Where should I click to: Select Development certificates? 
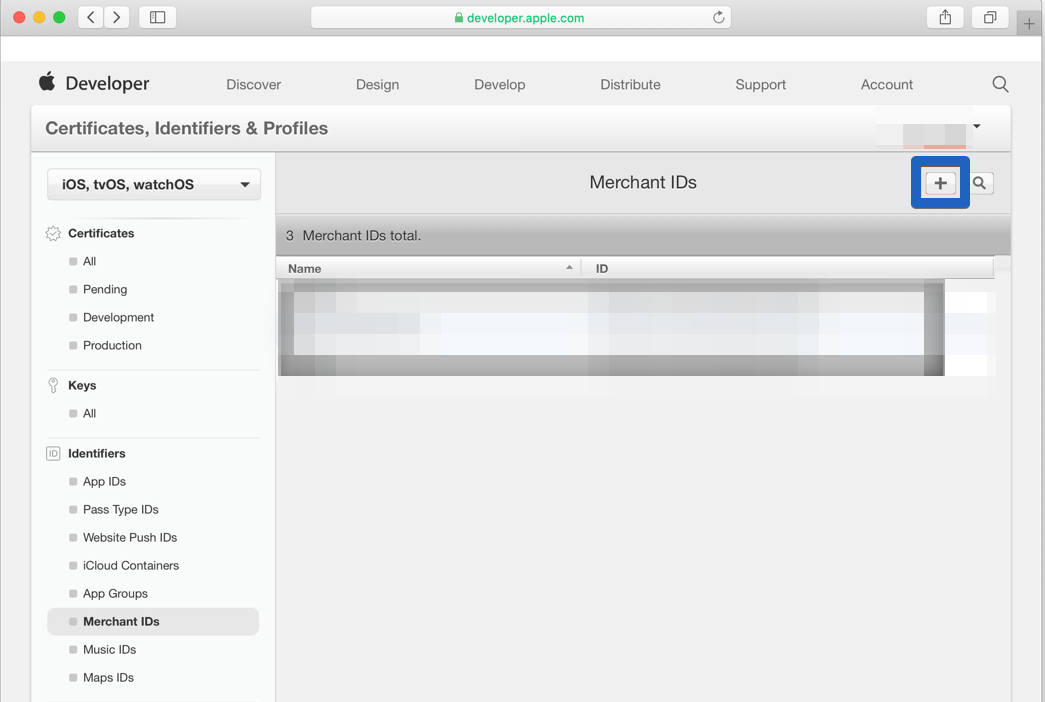pos(118,317)
